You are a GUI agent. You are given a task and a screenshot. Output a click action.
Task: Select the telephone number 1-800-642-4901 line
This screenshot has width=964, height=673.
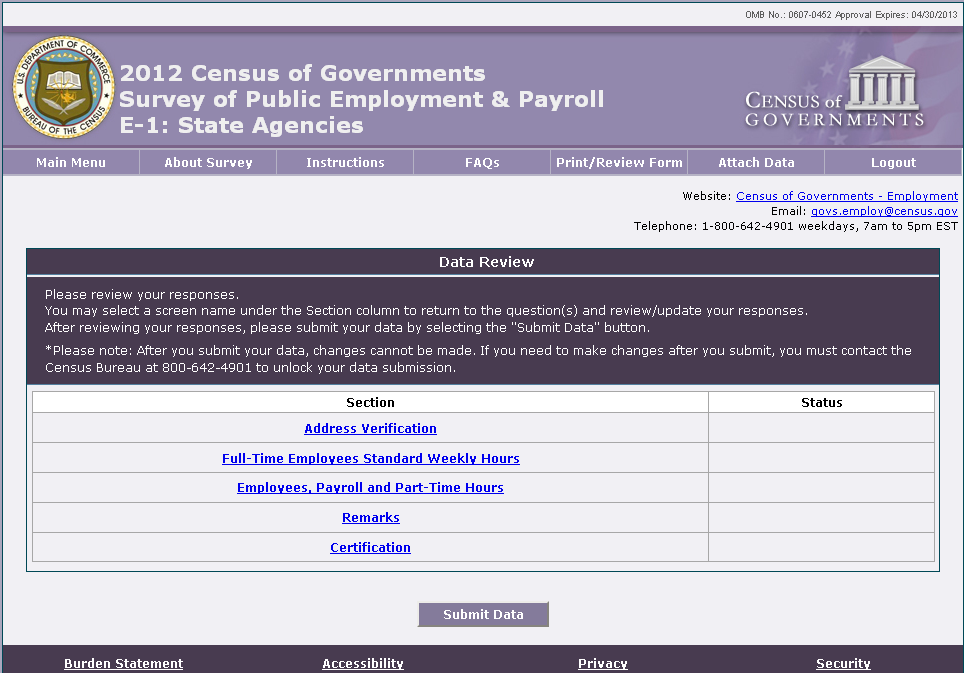(796, 226)
